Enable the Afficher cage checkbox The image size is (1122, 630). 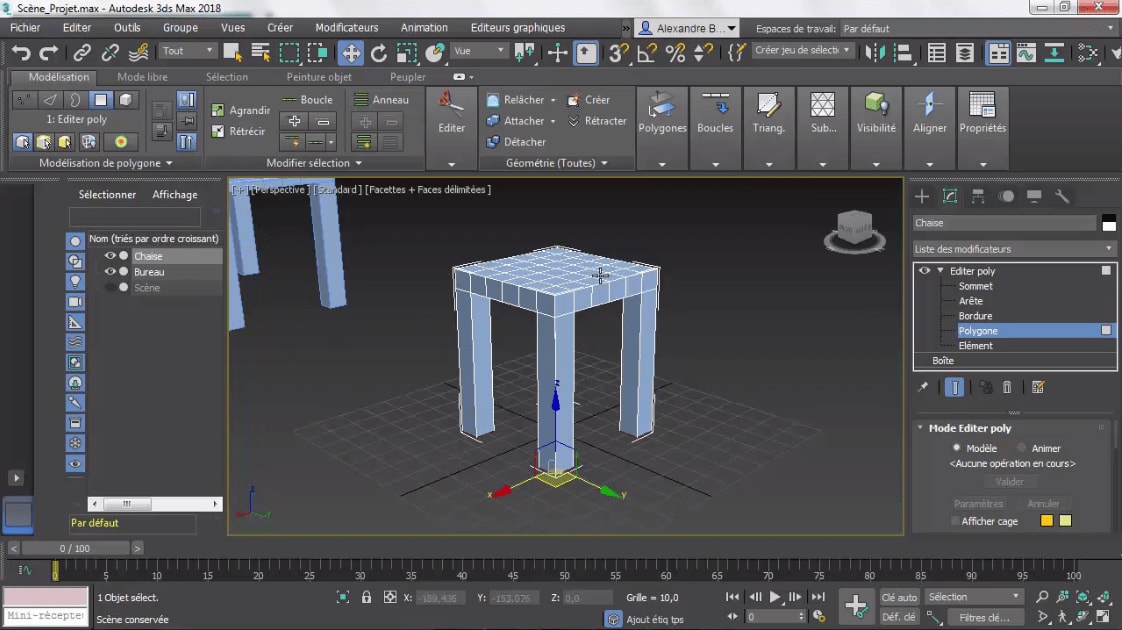pyautogui.click(x=955, y=521)
